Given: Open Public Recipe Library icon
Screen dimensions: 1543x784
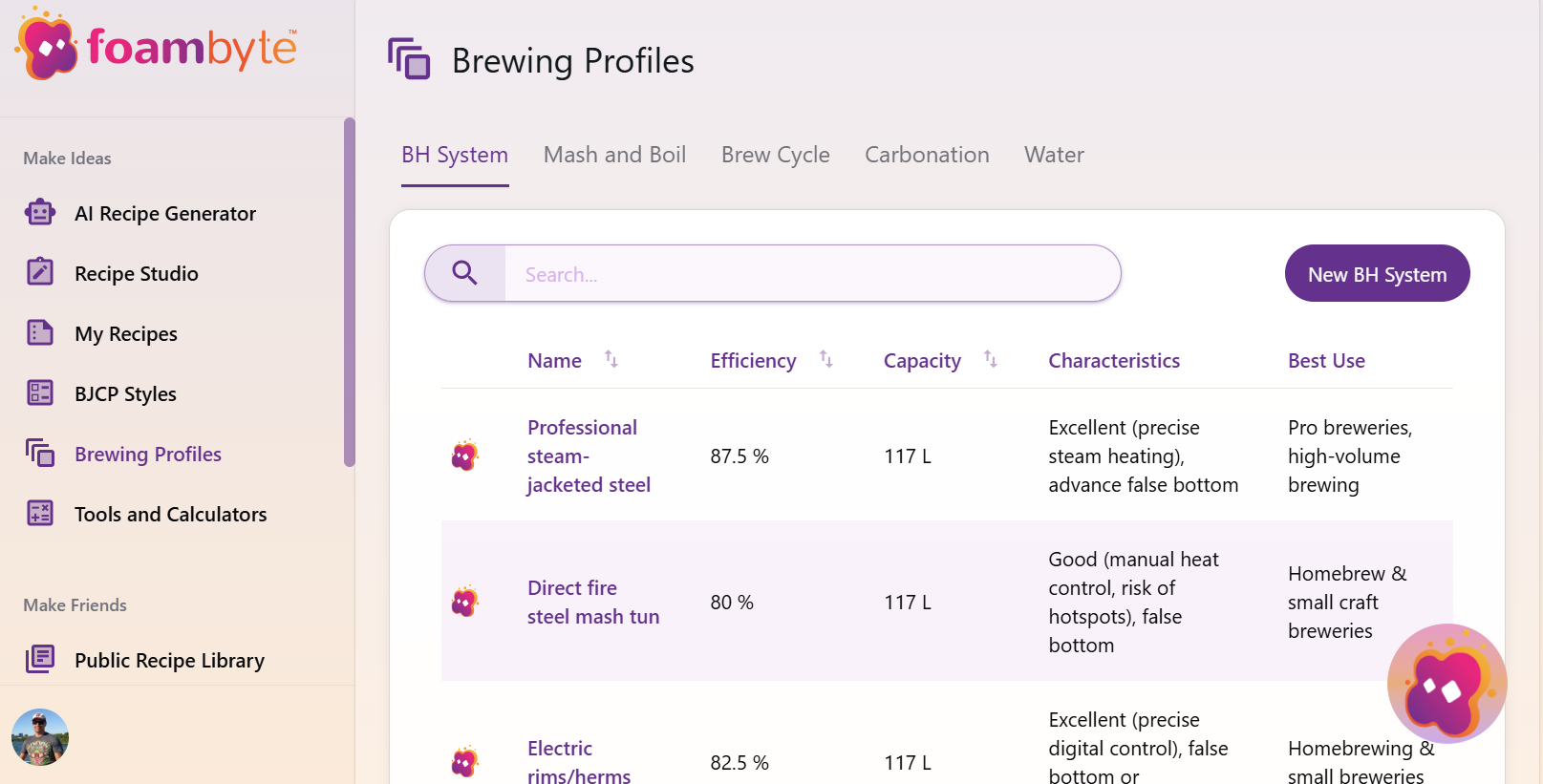Looking at the screenshot, I should pyautogui.click(x=40, y=659).
